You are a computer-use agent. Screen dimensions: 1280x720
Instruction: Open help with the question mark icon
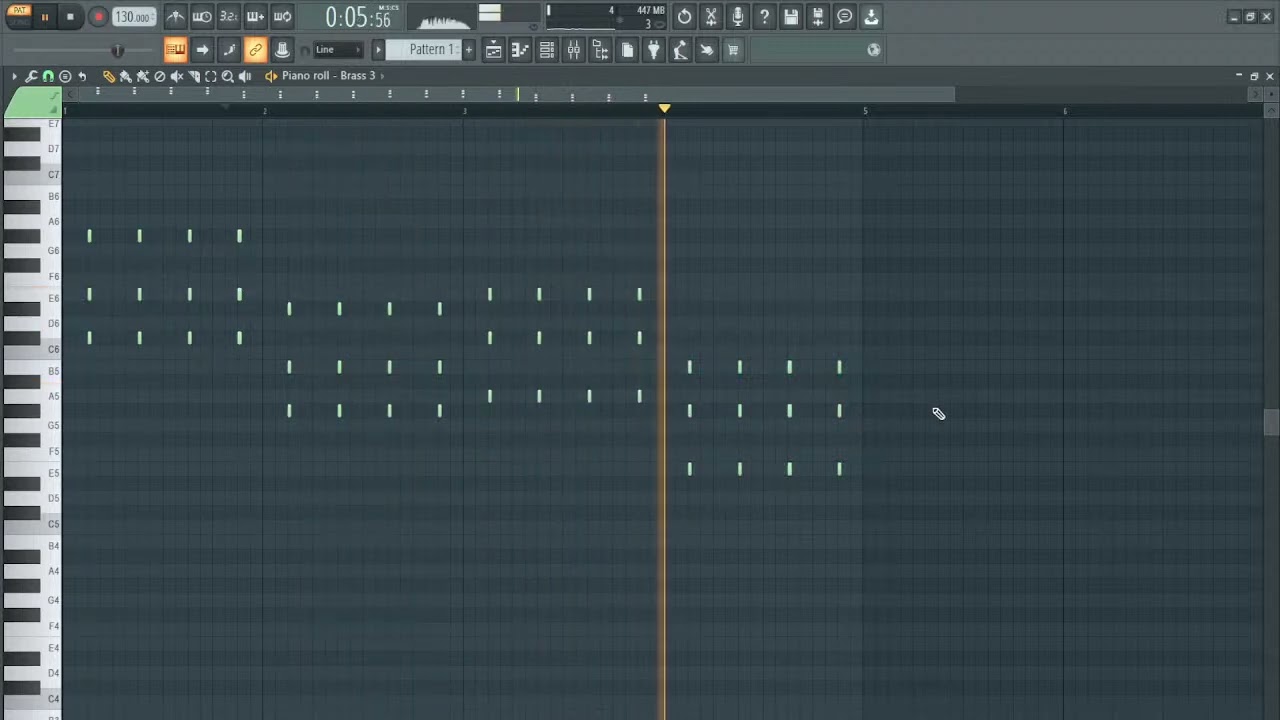764,17
